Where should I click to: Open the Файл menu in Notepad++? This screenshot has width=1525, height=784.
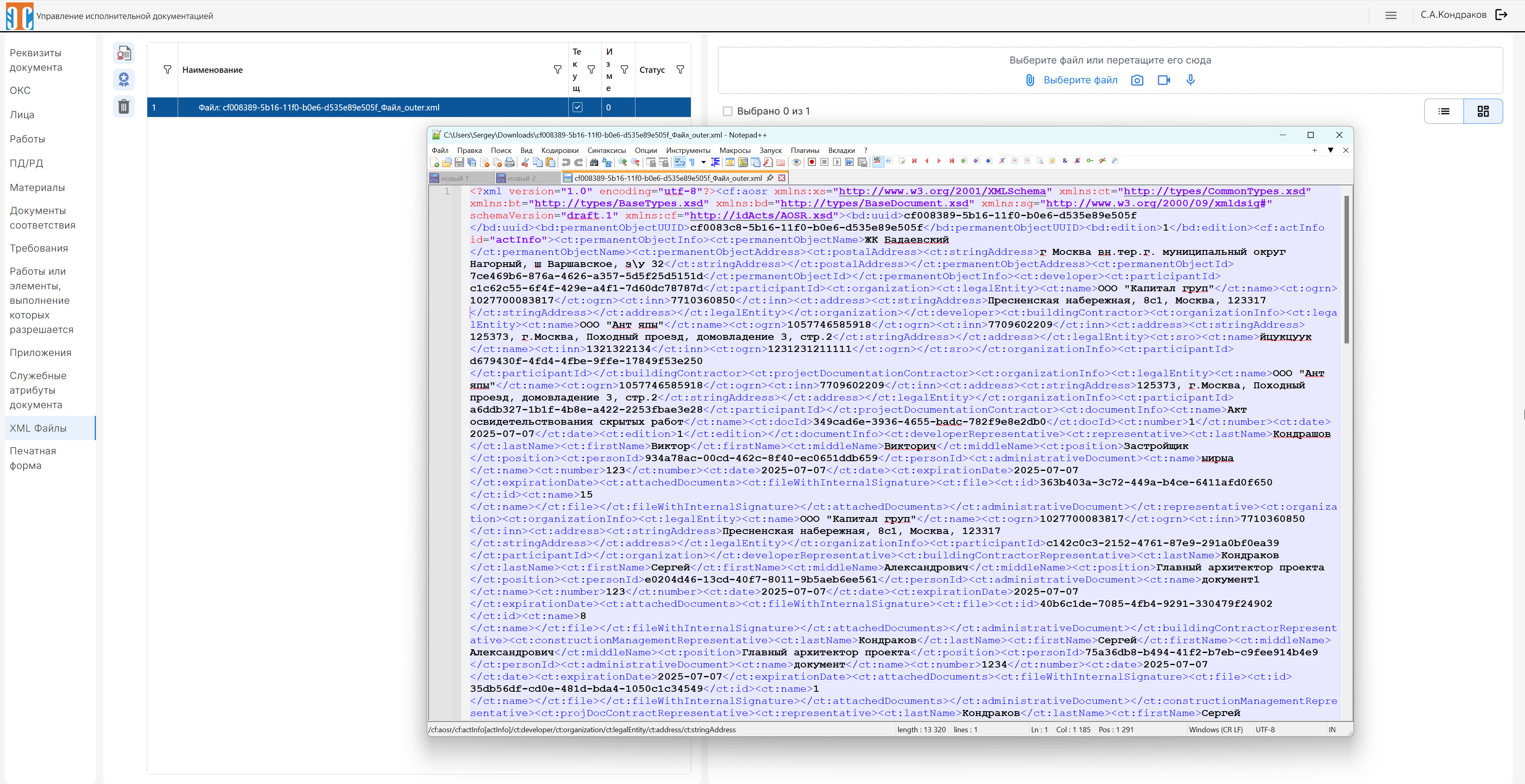(440, 150)
